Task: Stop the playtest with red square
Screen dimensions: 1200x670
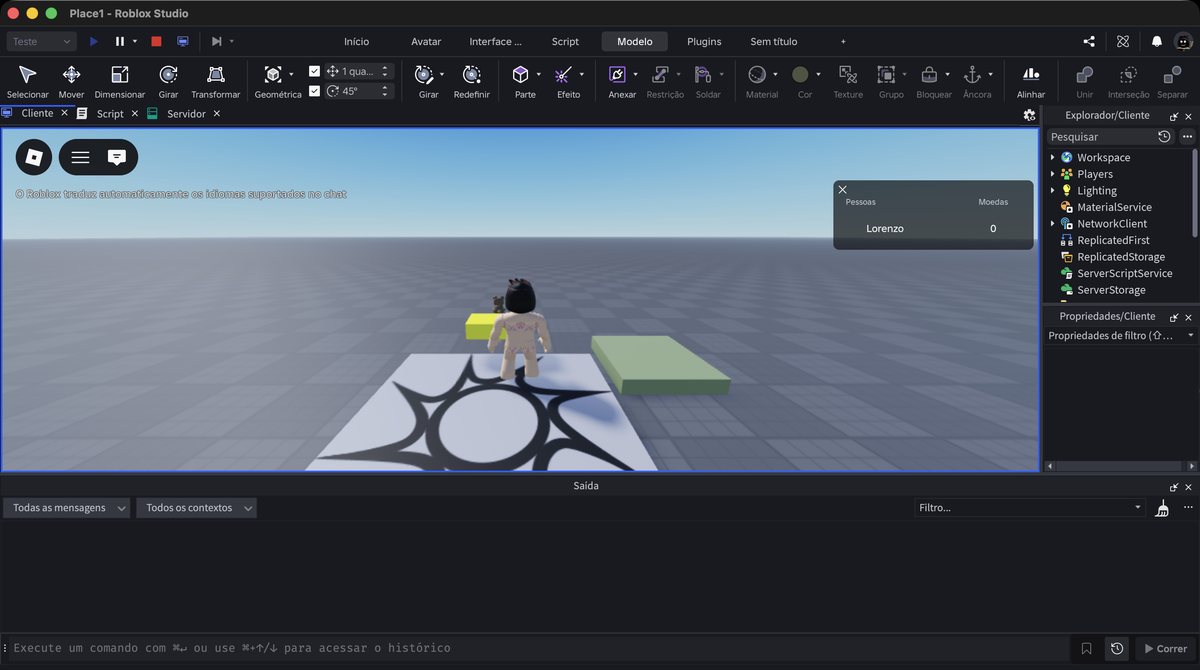Action: [x=156, y=41]
